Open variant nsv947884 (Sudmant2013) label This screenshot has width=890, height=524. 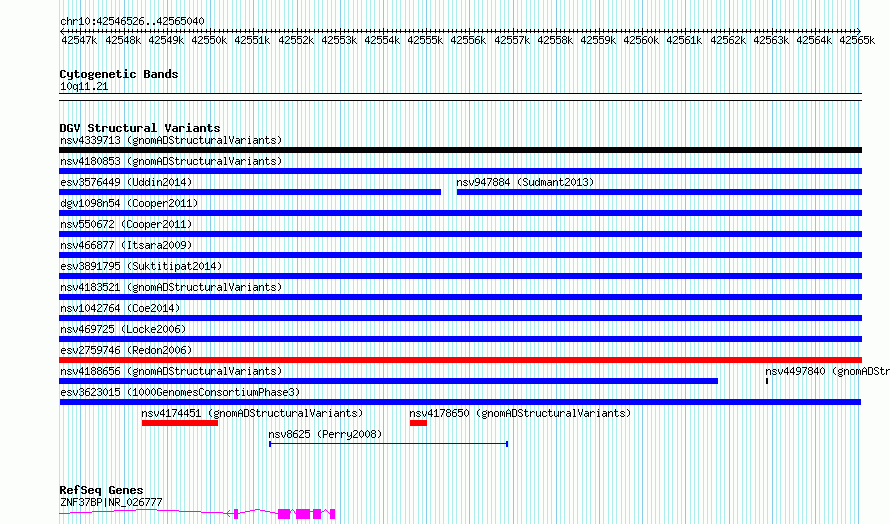coord(525,182)
